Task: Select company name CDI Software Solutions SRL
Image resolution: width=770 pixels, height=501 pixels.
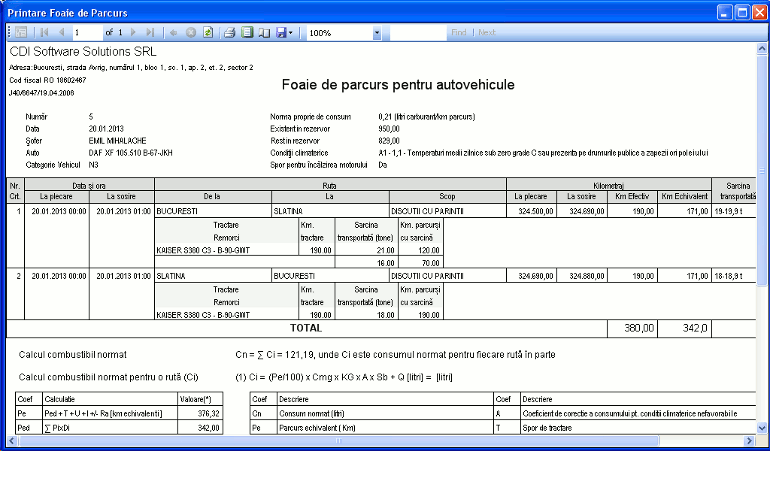Action: click(x=83, y=52)
